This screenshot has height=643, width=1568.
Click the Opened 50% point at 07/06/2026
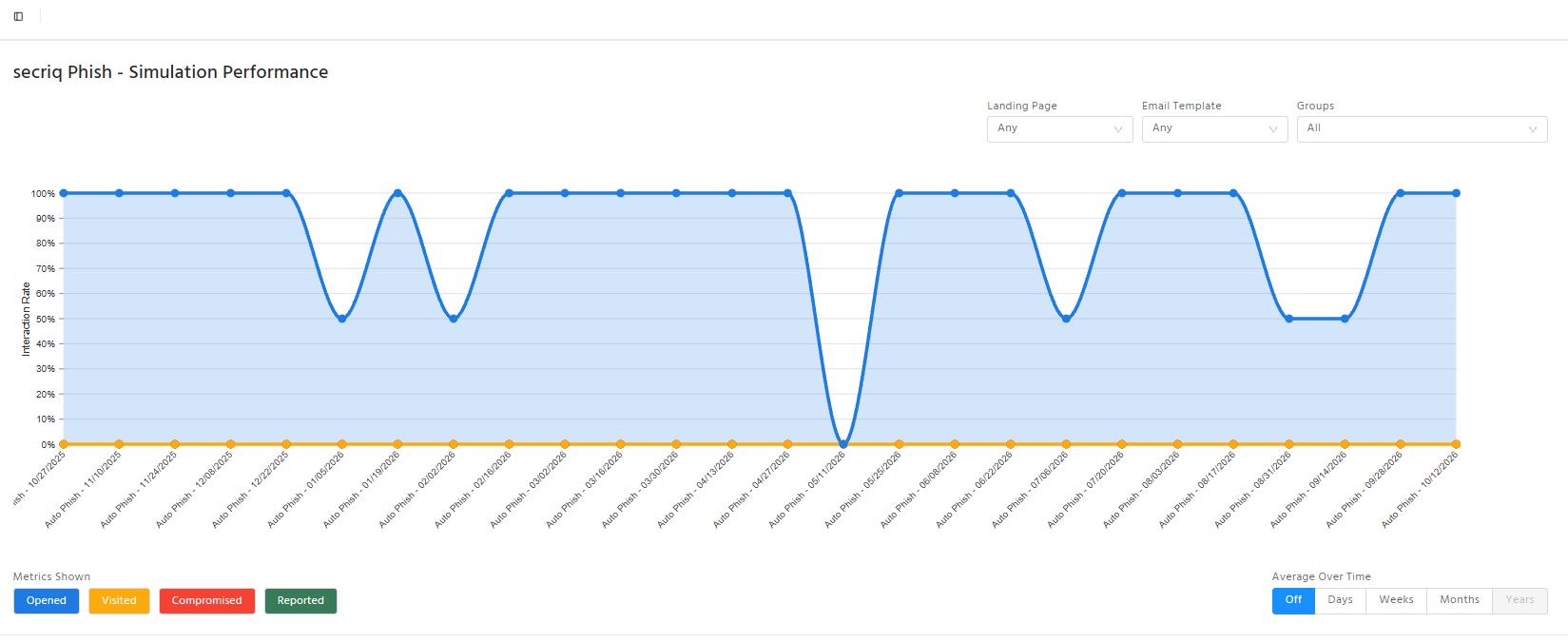click(x=1066, y=319)
